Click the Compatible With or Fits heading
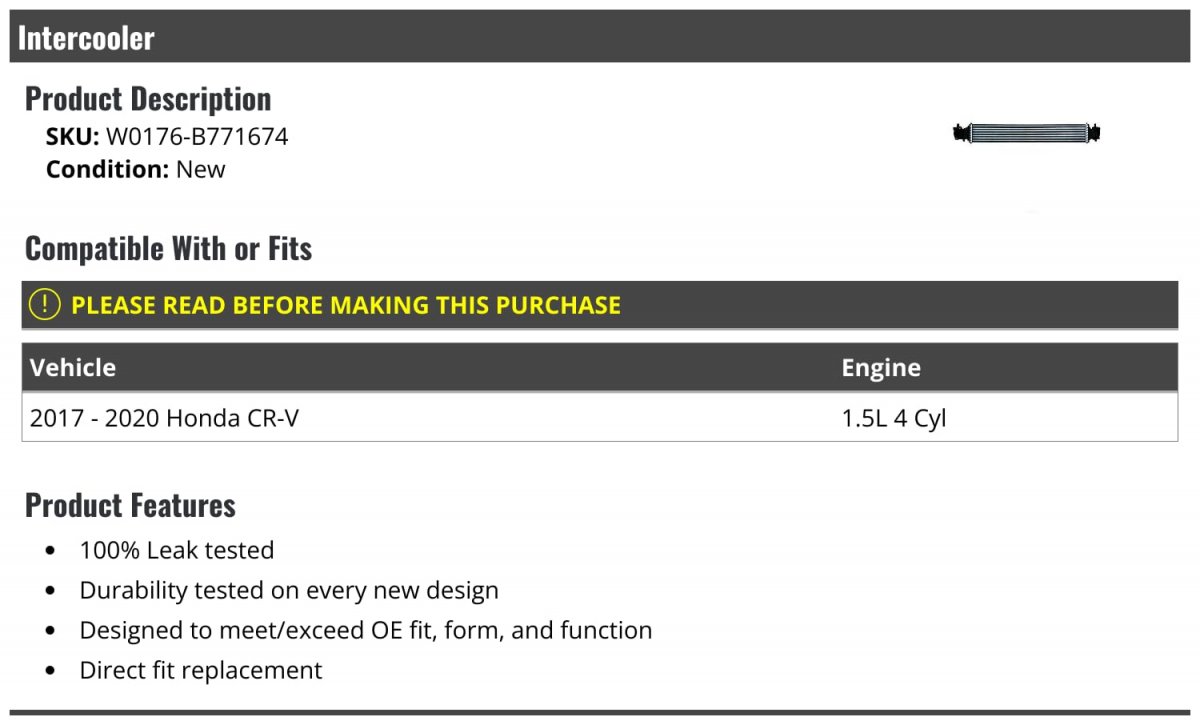This screenshot has height=725, width=1200. point(168,248)
